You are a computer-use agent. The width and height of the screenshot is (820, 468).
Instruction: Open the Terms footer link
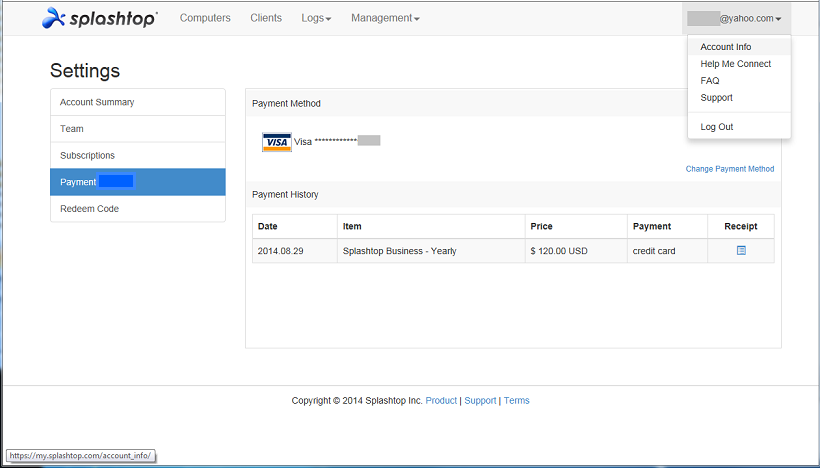tap(517, 401)
